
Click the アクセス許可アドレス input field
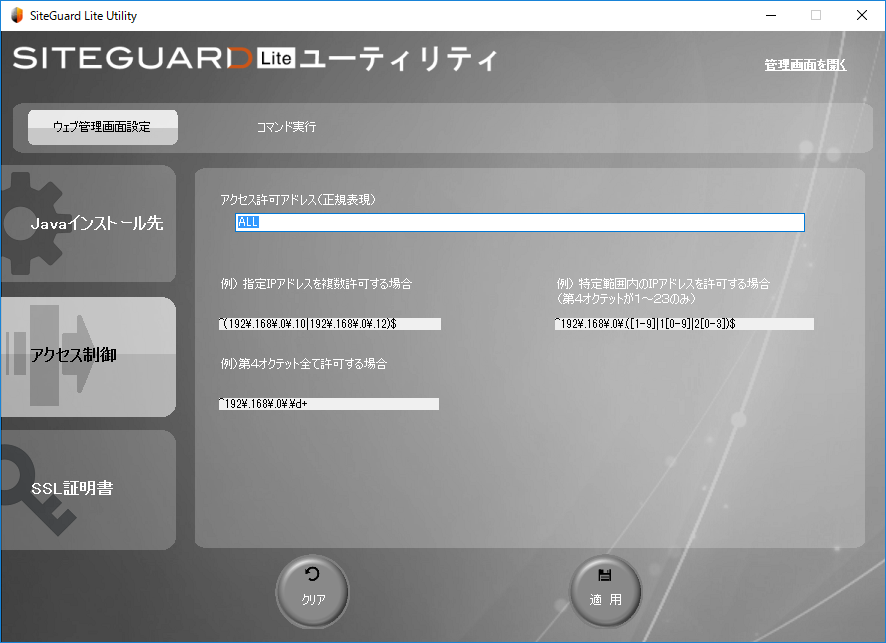coord(520,222)
